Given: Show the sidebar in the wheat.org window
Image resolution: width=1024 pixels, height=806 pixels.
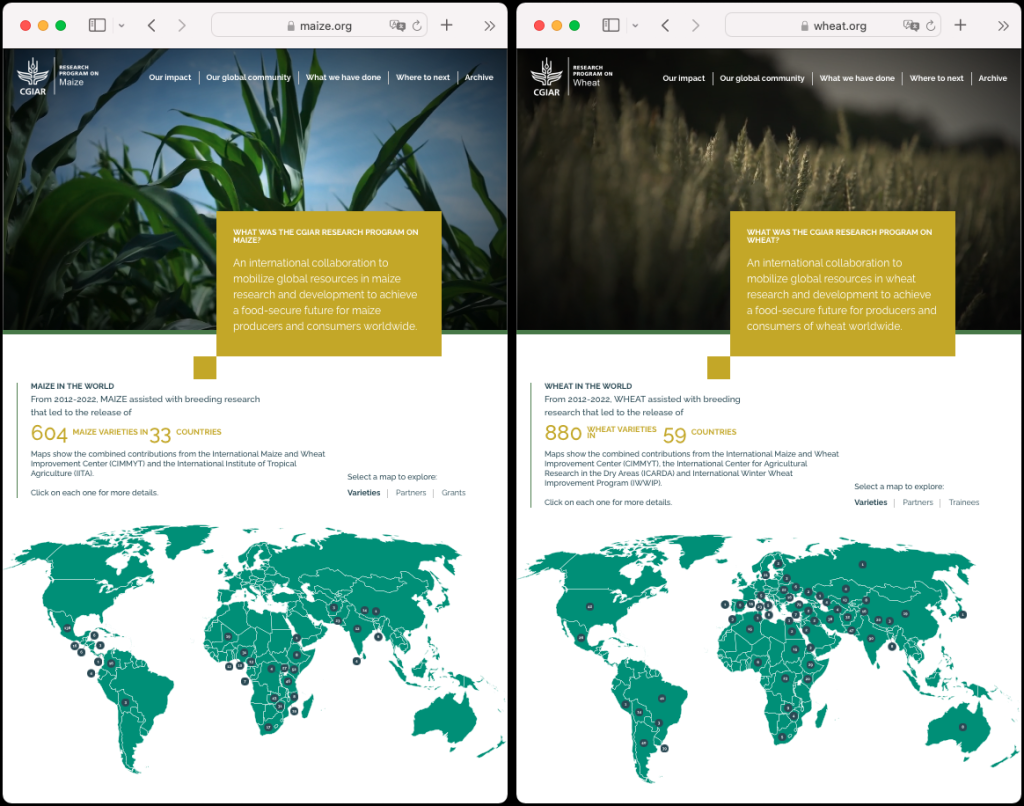Looking at the screenshot, I should click(612, 25).
